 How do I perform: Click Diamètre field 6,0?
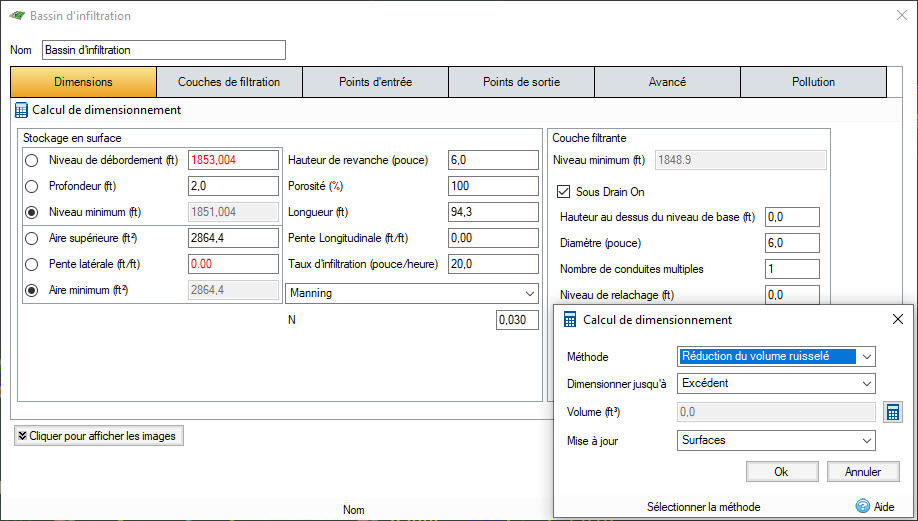pyautogui.click(x=792, y=243)
